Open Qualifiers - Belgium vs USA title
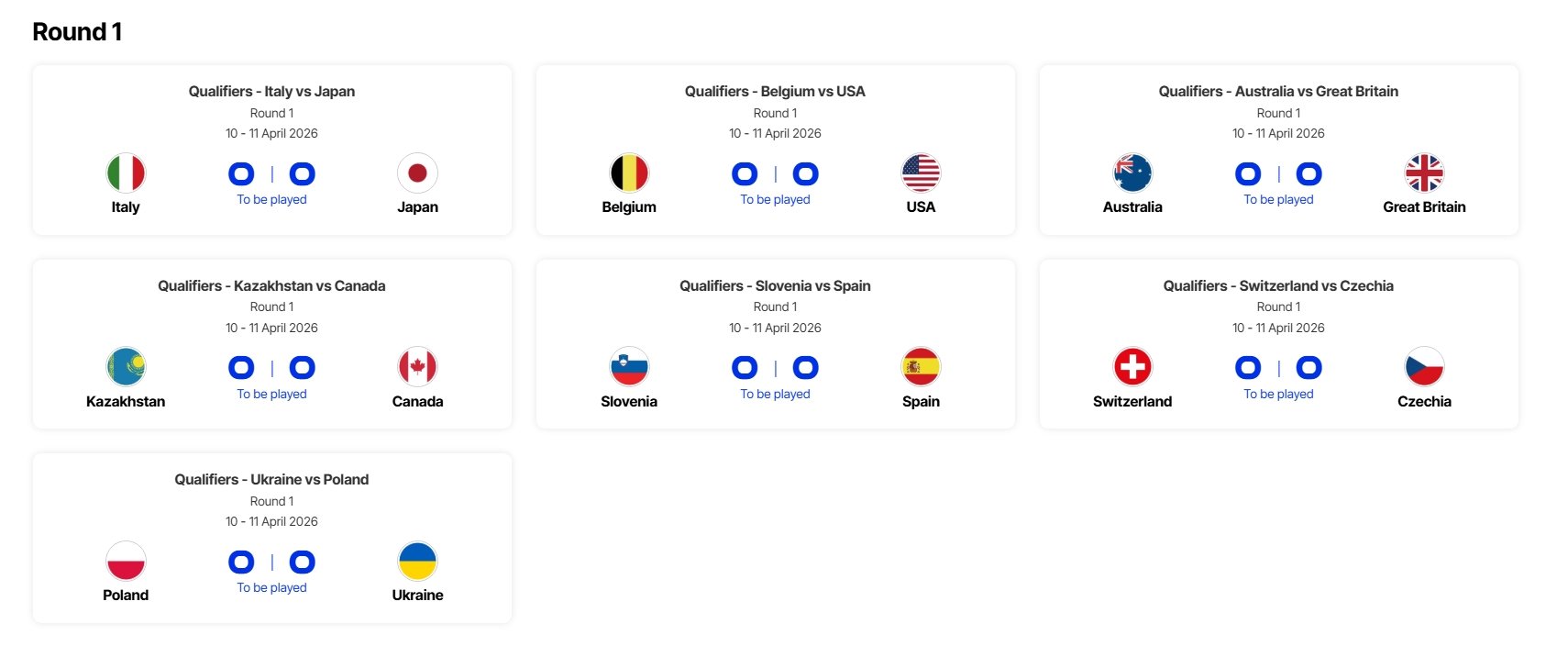The height and width of the screenshot is (646, 1568). (775, 91)
